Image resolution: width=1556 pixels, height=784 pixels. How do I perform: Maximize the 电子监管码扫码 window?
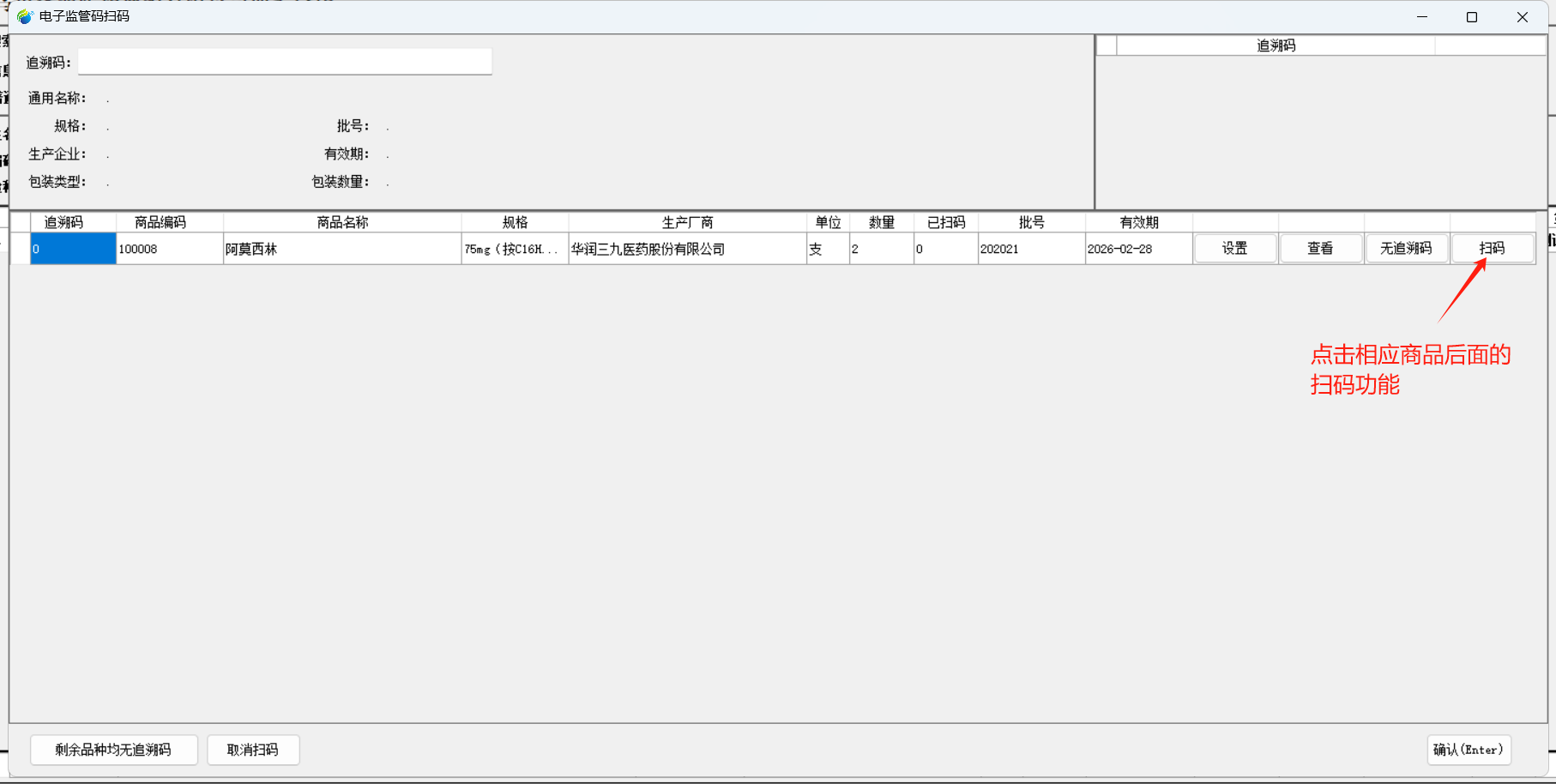(x=1472, y=17)
